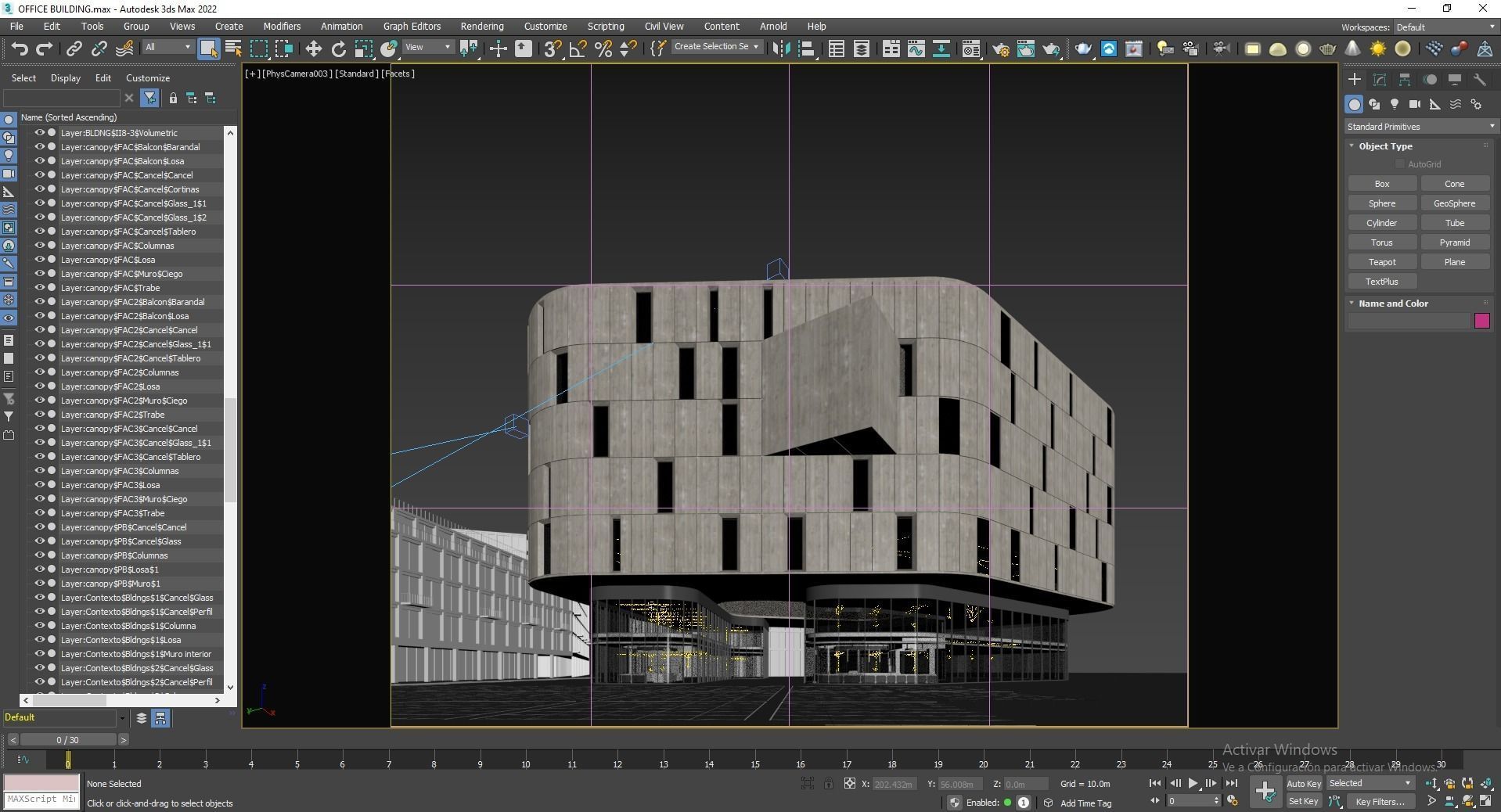Viewport: 1501px width, 812px height.
Task: Click the Align tool icon
Action: (x=806, y=49)
